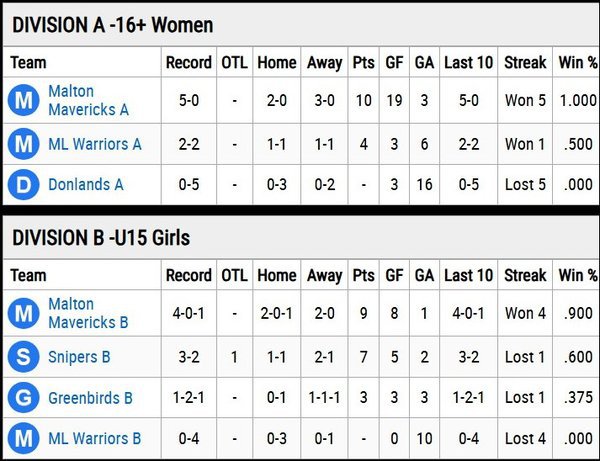The image size is (600, 461).
Task: Select the Win % header in Division B
Action: (x=578, y=275)
